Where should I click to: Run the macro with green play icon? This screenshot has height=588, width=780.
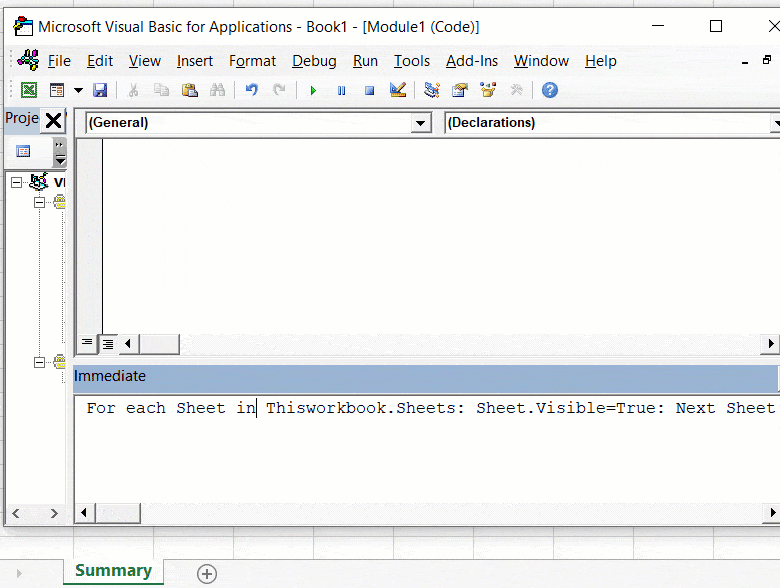point(313,91)
